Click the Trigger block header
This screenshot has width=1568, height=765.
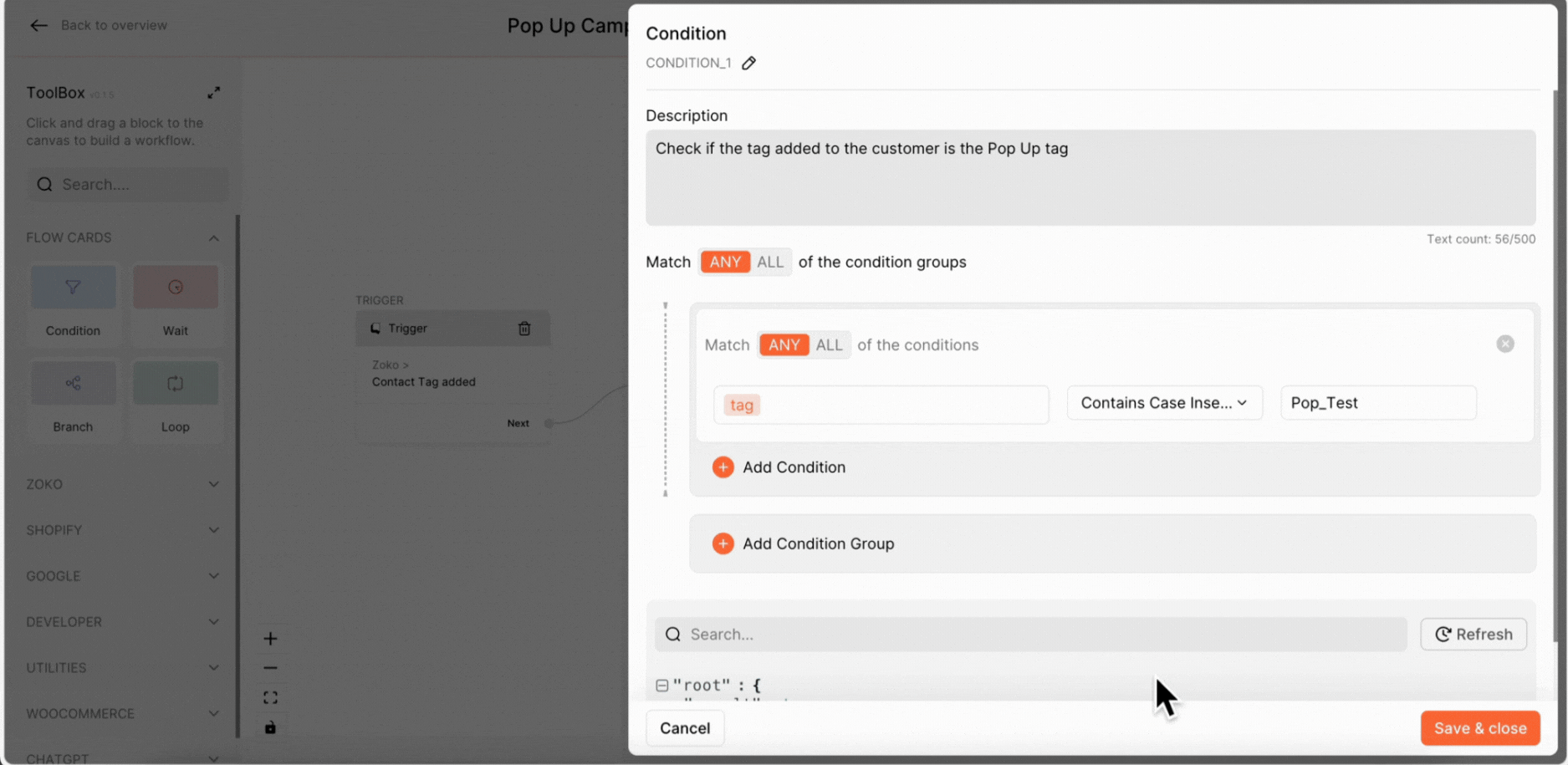click(452, 329)
